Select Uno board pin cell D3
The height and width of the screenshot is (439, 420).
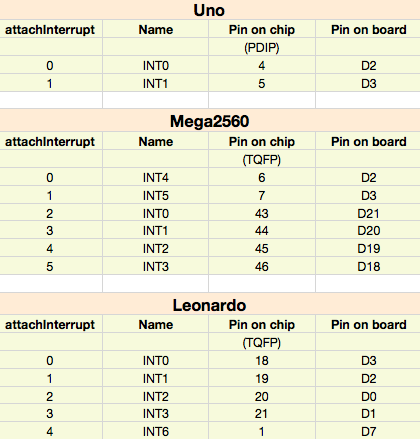(368, 83)
